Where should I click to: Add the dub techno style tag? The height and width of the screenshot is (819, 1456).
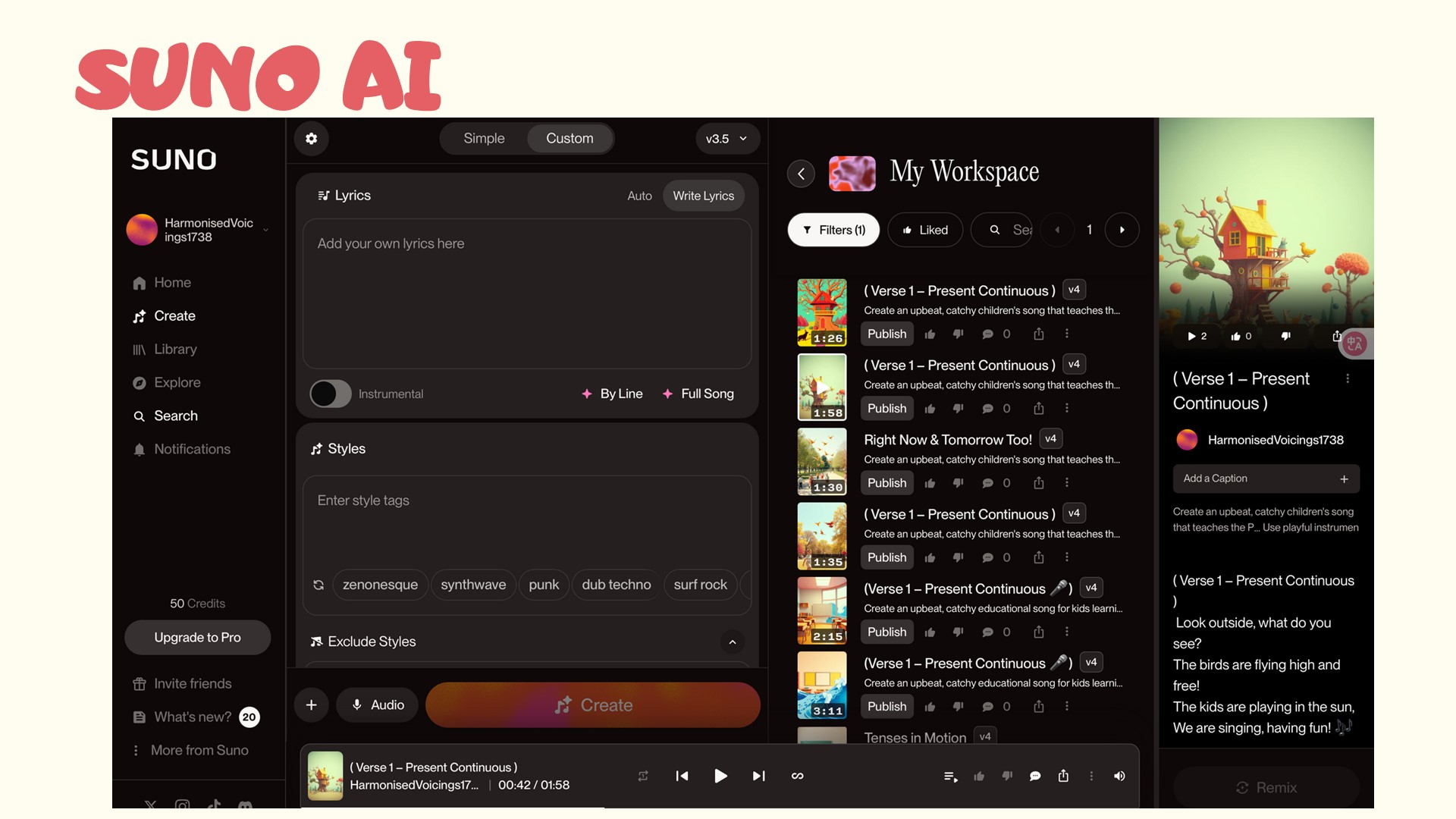(616, 585)
